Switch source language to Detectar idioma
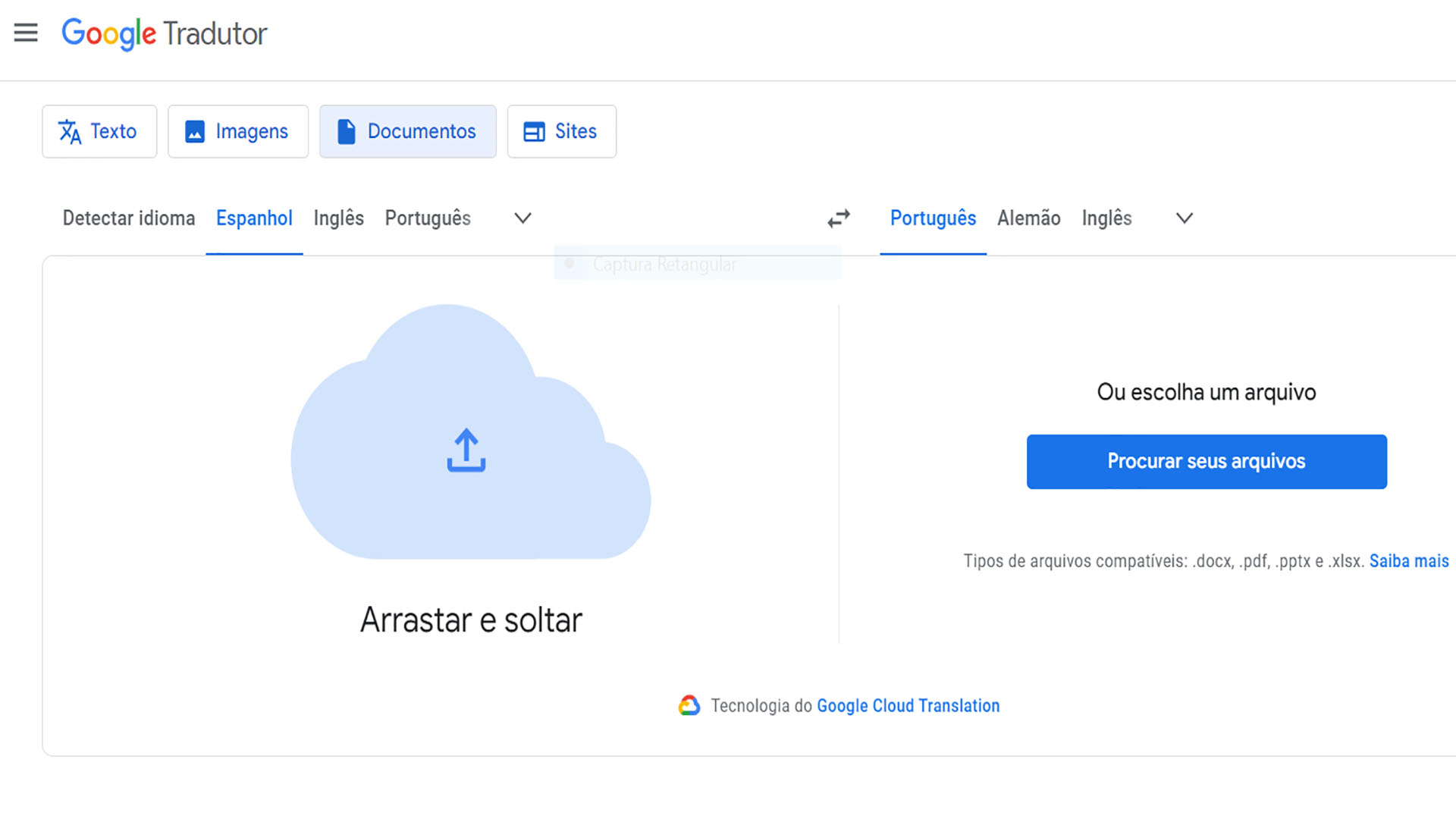Viewport: 1456px width, 819px height. (128, 218)
